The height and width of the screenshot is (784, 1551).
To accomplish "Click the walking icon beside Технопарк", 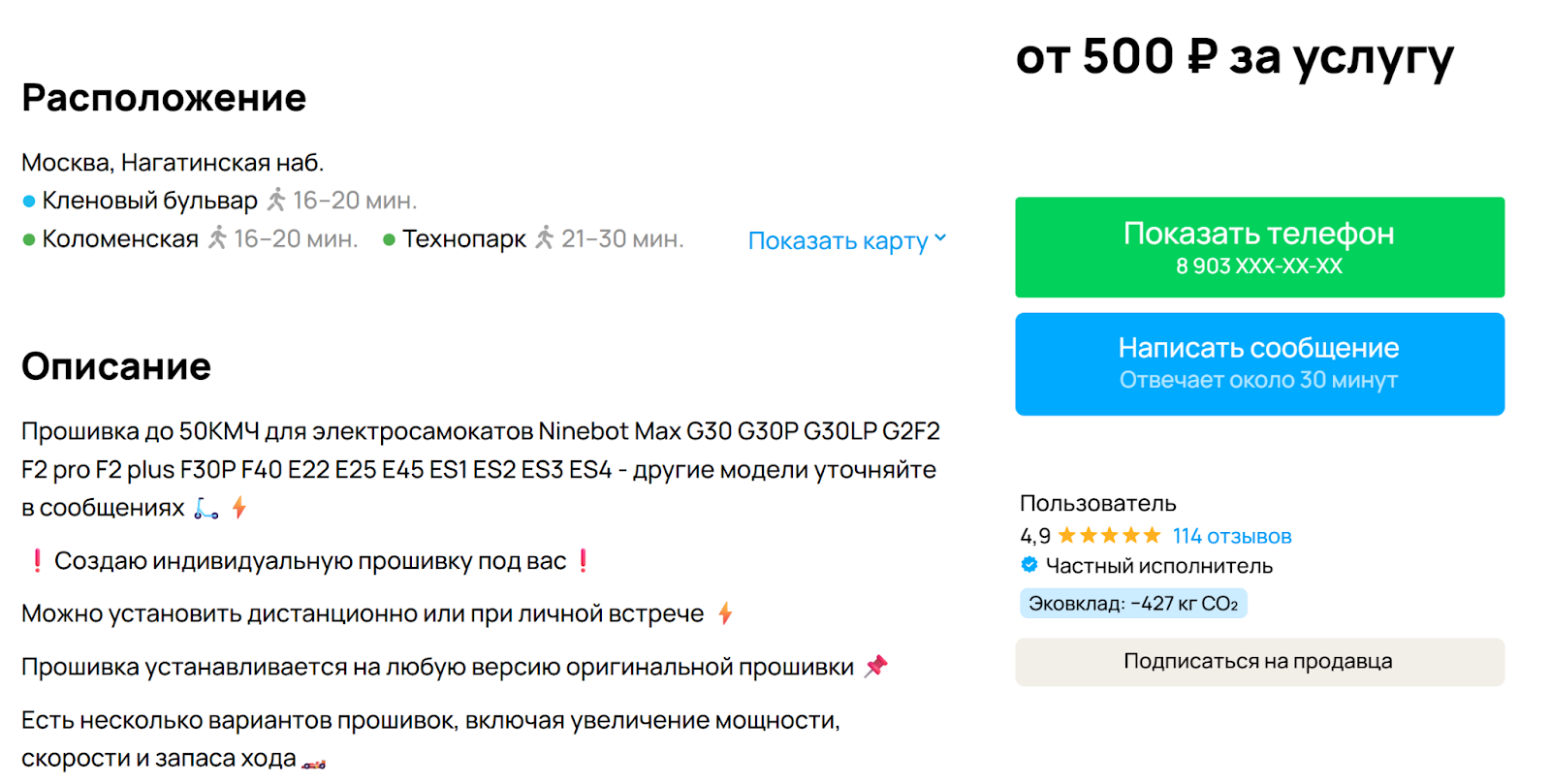I will coord(545,237).
